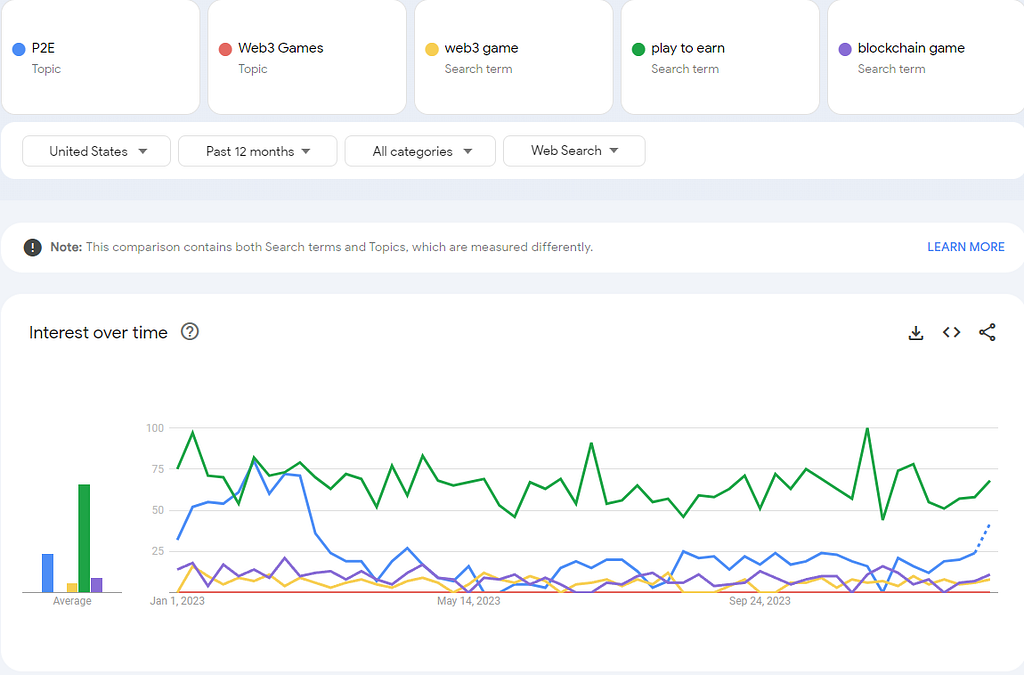Click the 25 y-axis value
This screenshot has height=675, width=1024.
coord(158,551)
